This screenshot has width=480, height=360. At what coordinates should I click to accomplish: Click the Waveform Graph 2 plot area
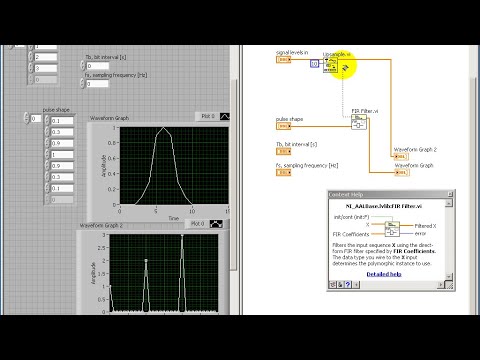pos(164,274)
